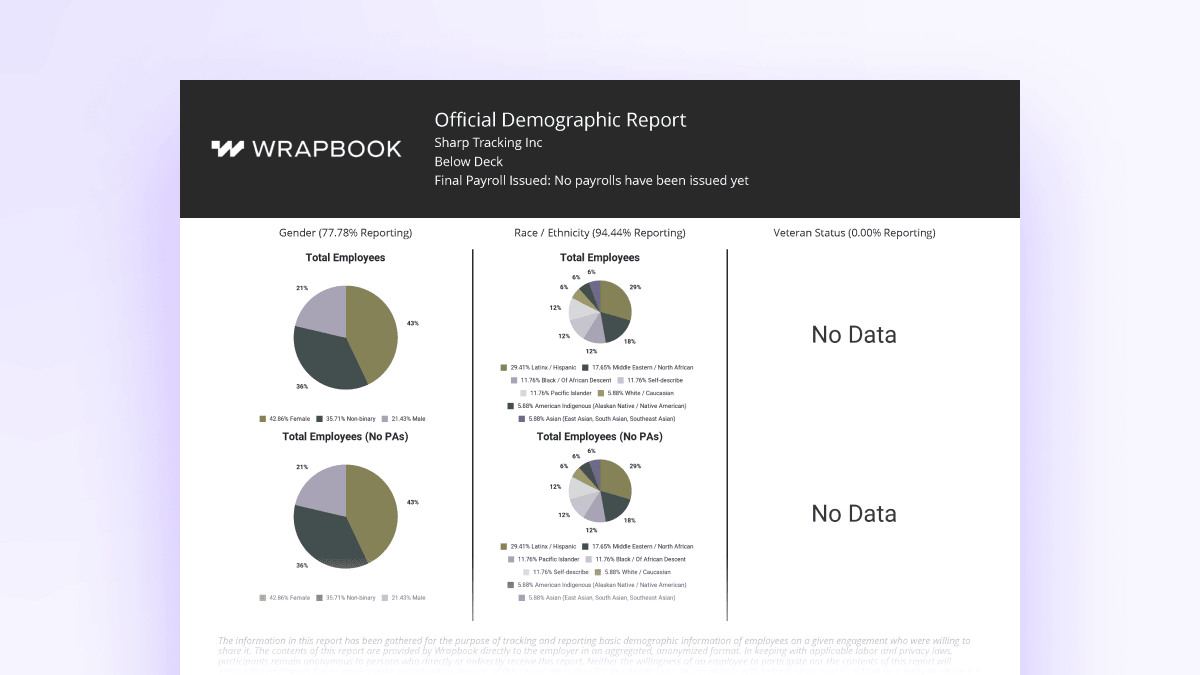The image size is (1200, 675).
Task: Click the Race / Ethnicity No PAs pie chart
Action: 600,492
